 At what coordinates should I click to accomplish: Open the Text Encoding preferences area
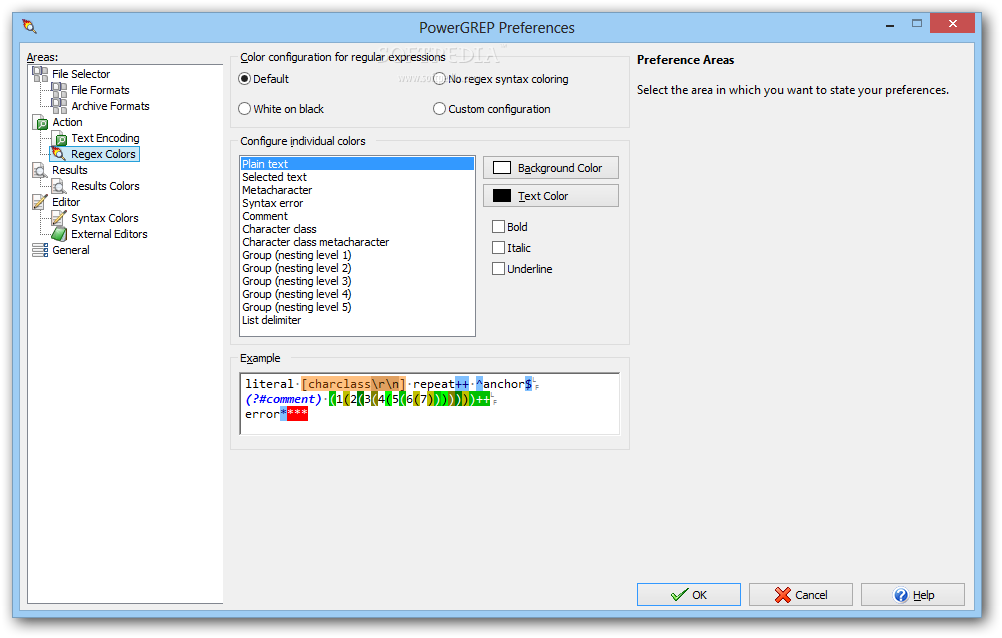tap(105, 138)
